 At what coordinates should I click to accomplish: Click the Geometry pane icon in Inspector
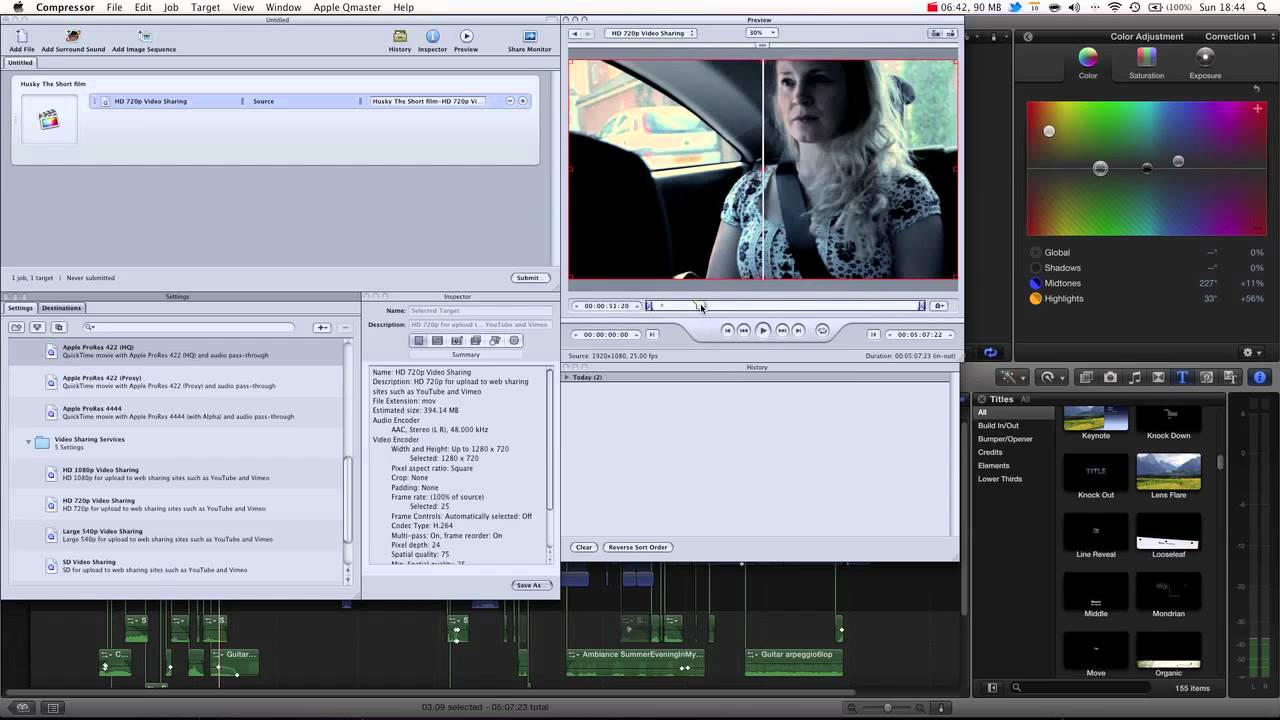[x=495, y=341]
